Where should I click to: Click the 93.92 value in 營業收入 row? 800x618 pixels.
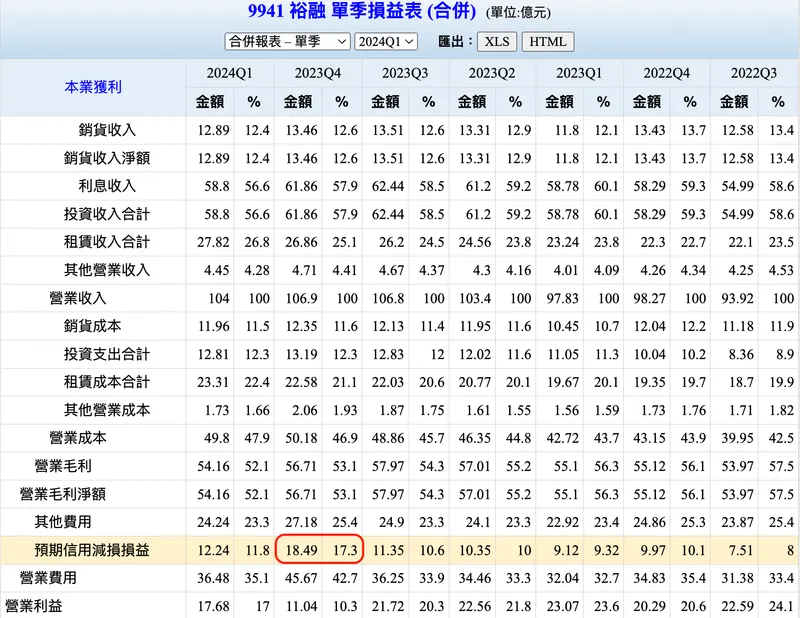tap(737, 299)
